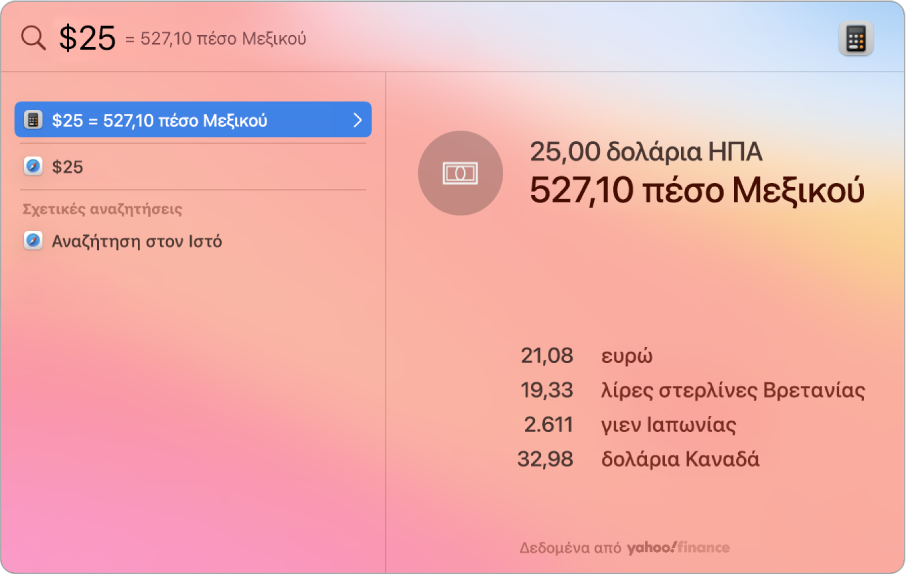Click the Calculator app icon at top right
Screen dimensions: 907x575
tap(856, 39)
